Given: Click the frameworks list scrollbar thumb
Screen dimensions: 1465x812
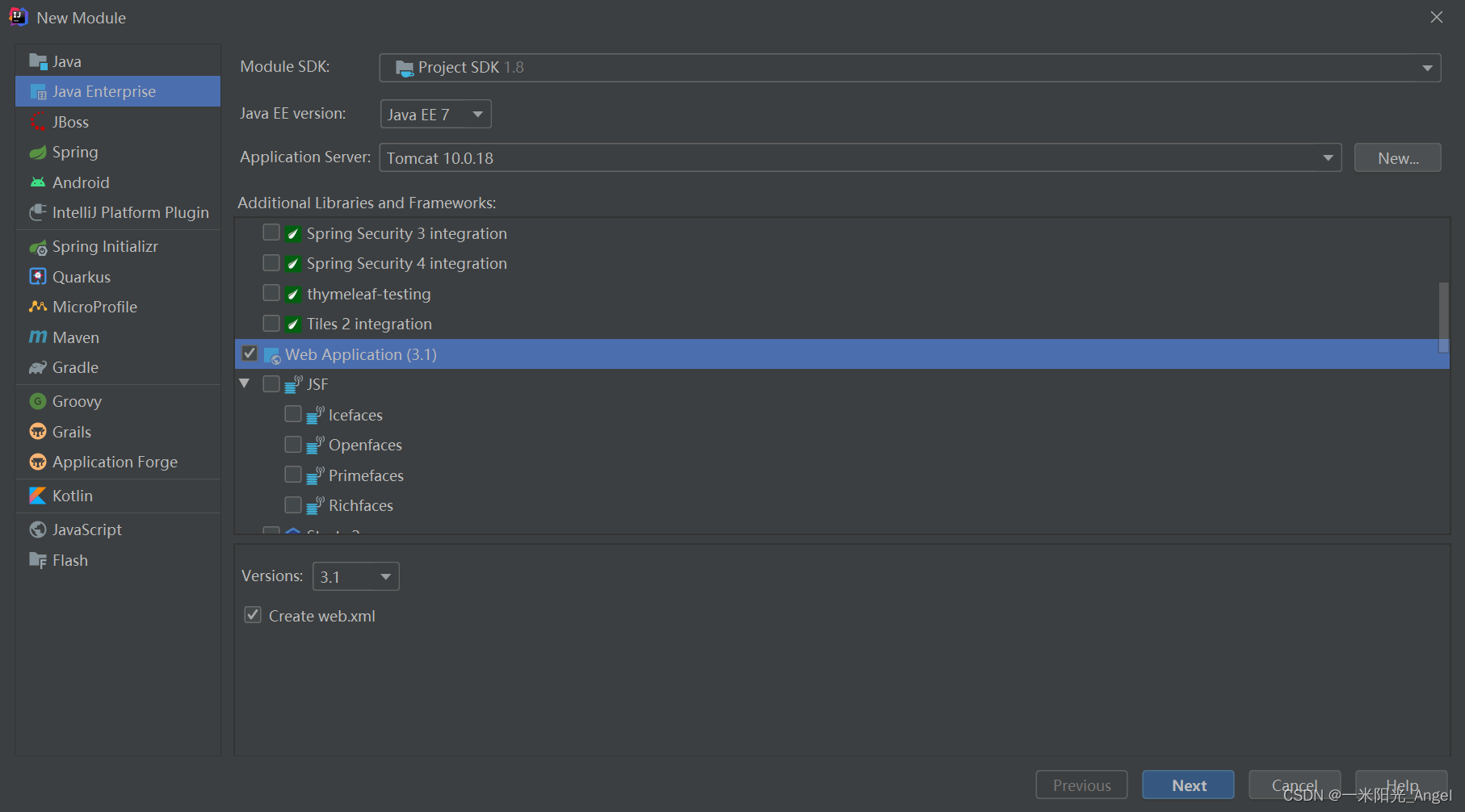Looking at the screenshot, I should (1443, 317).
